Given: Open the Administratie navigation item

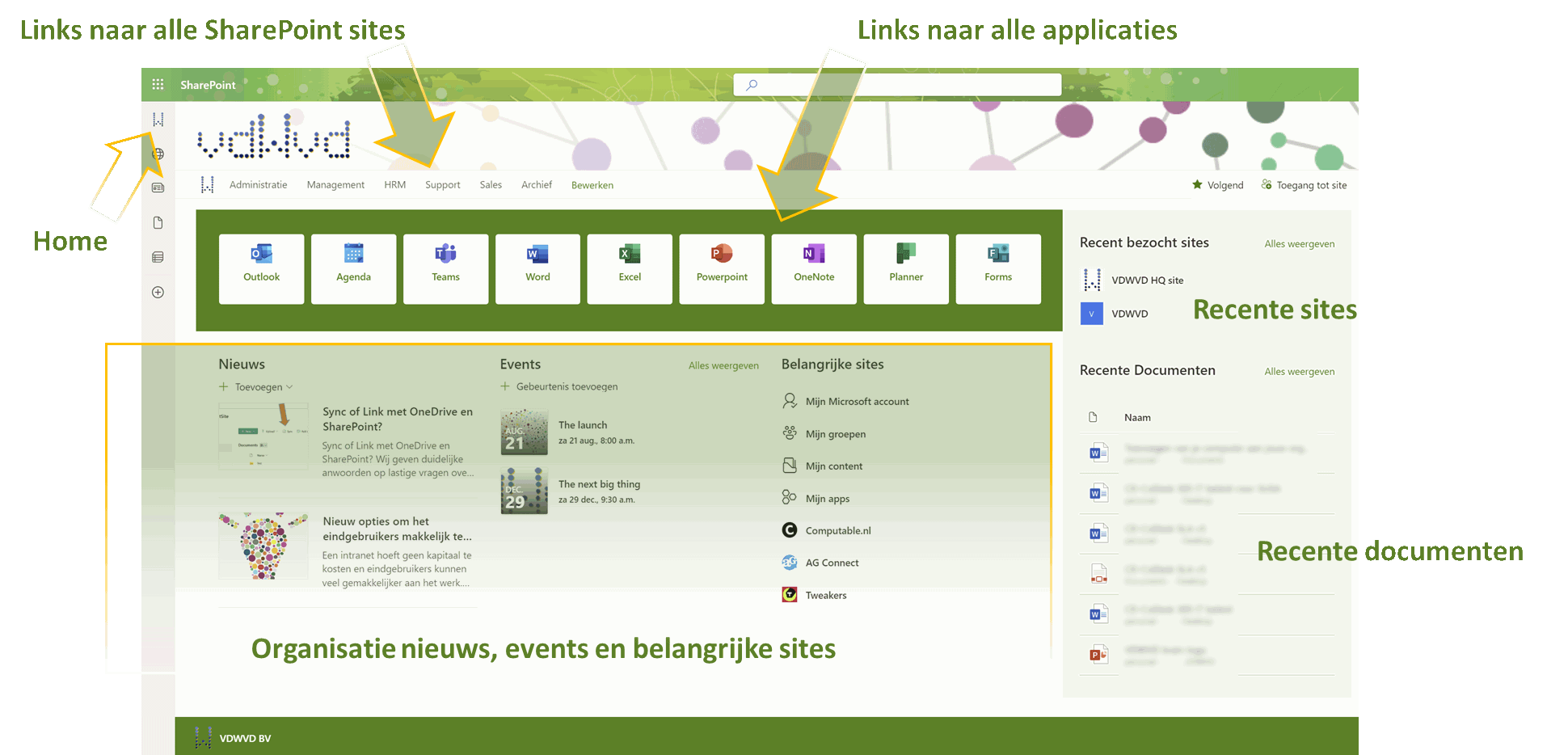Looking at the screenshot, I should coord(258,185).
